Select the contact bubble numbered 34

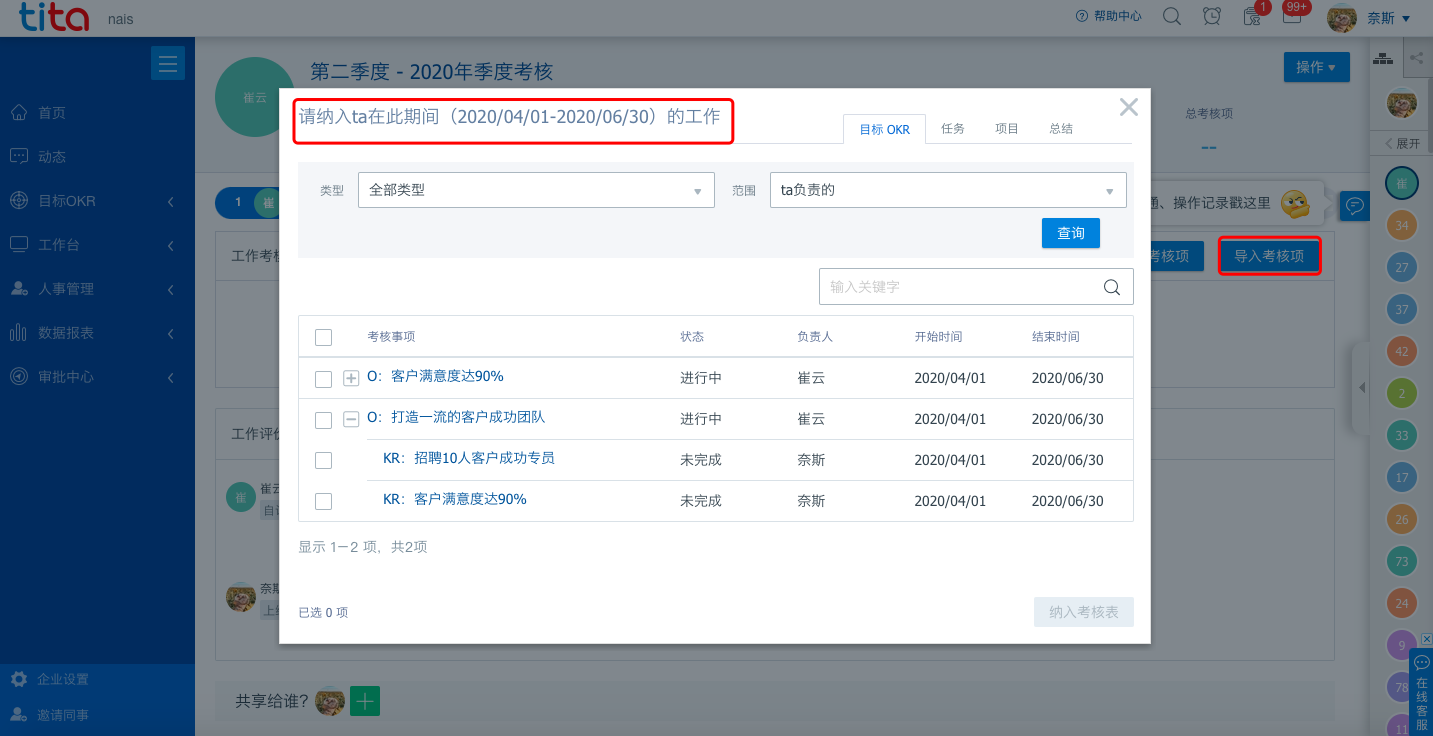[x=1402, y=226]
